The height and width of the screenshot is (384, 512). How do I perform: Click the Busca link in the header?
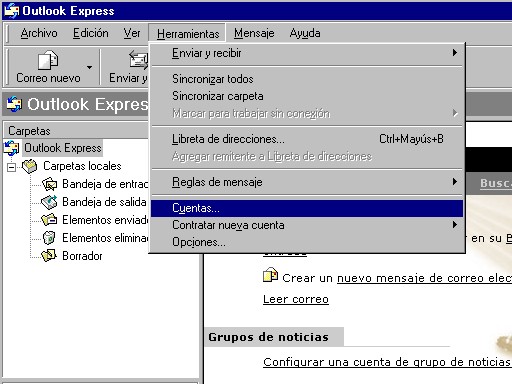coord(496,183)
